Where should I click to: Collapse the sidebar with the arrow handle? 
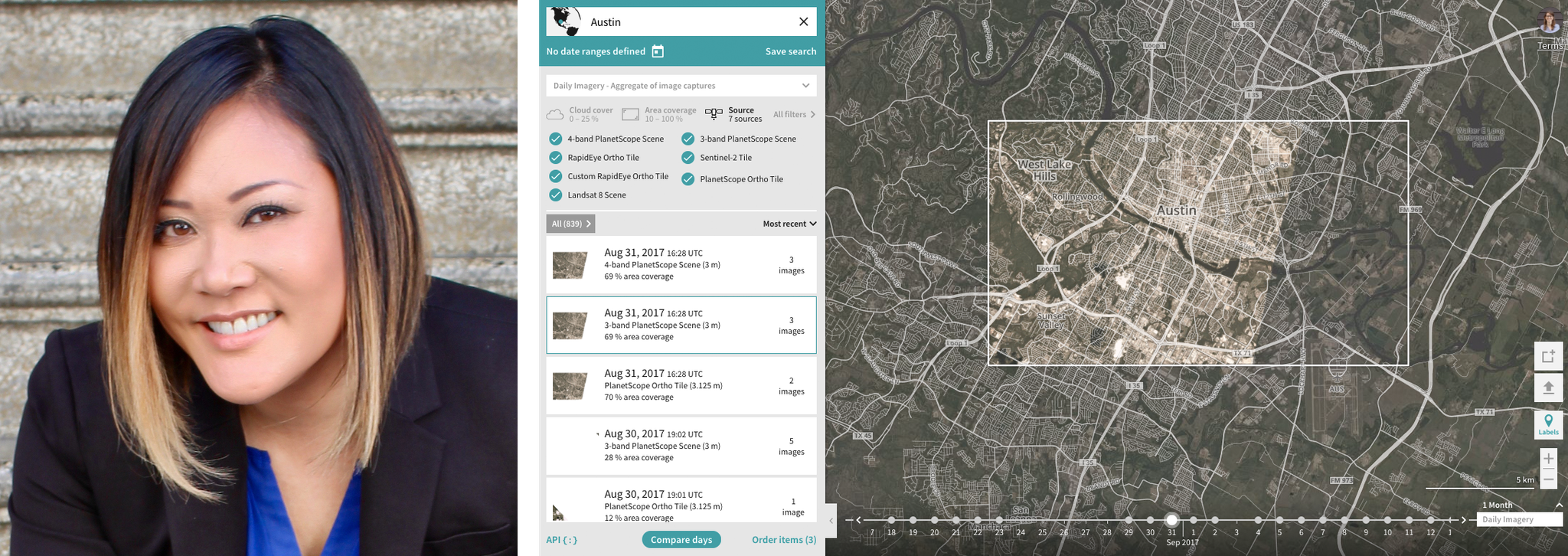[x=831, y=521]
